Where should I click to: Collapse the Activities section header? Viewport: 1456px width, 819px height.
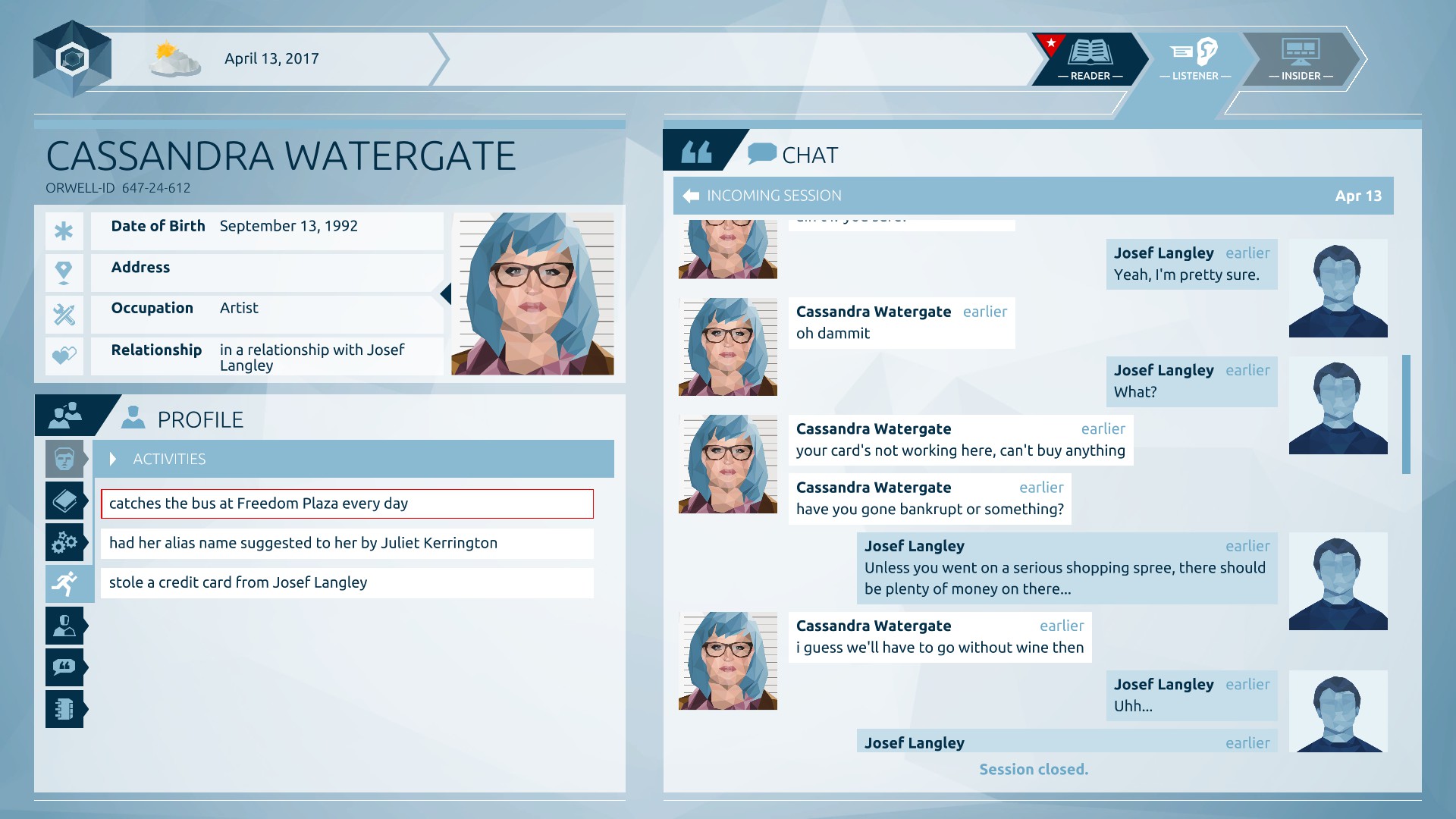(x=353, y=459)
